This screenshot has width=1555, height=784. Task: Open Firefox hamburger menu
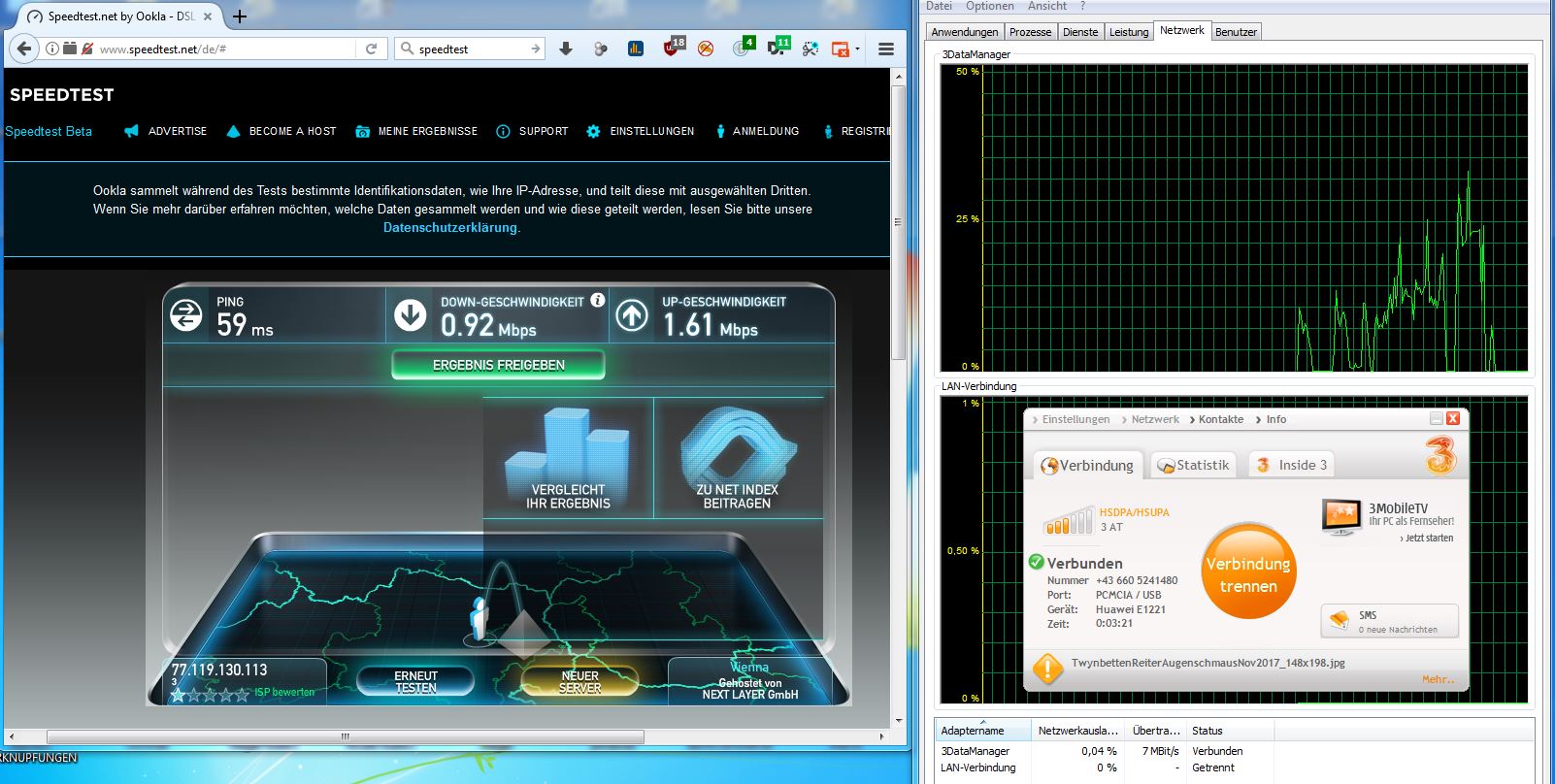click(x=886, y=49)
